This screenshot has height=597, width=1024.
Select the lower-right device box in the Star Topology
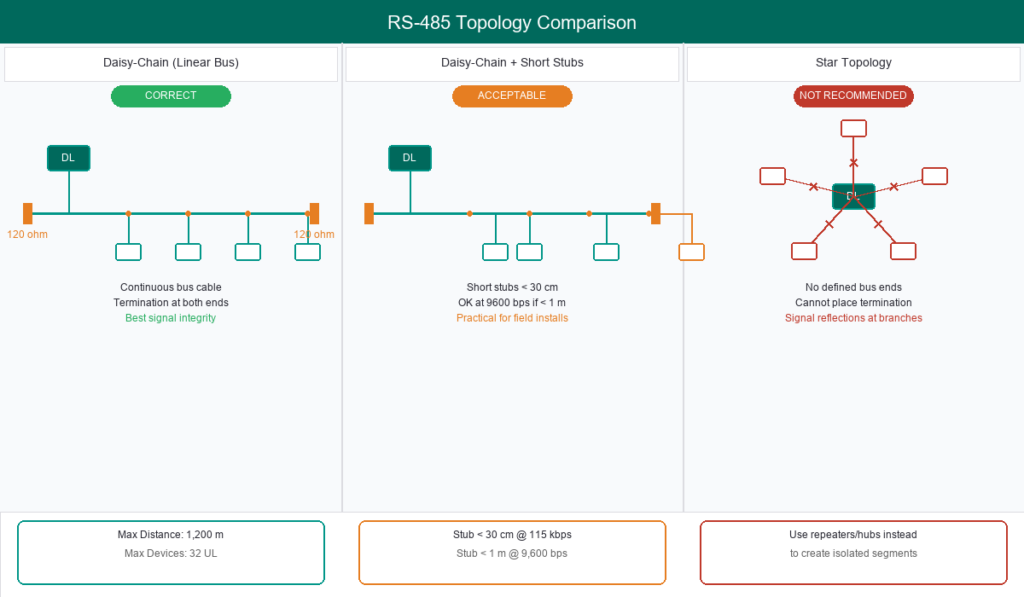tap(903, 251)
